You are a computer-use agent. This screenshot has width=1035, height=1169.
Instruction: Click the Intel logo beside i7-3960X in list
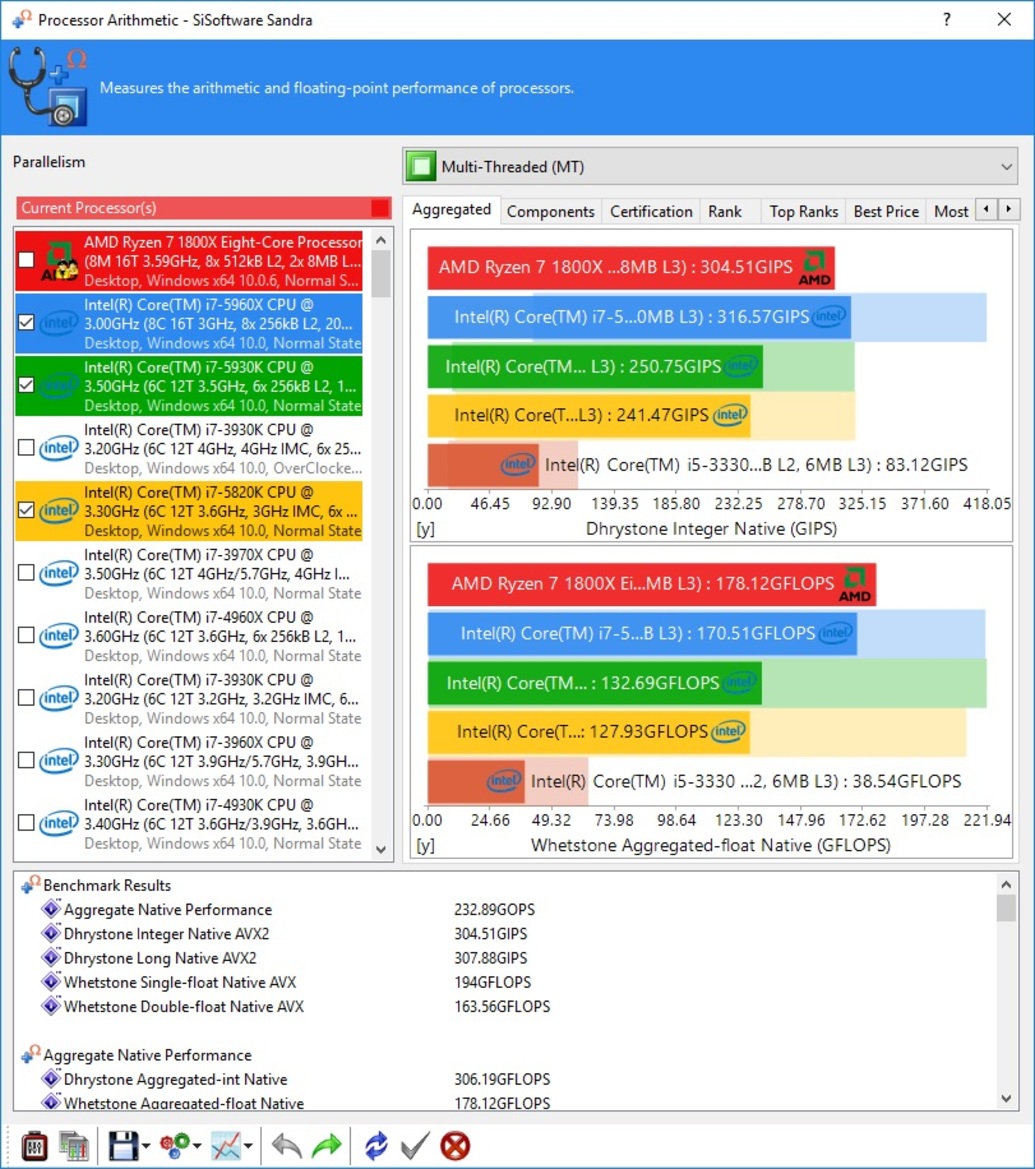[x=59, y=761]
